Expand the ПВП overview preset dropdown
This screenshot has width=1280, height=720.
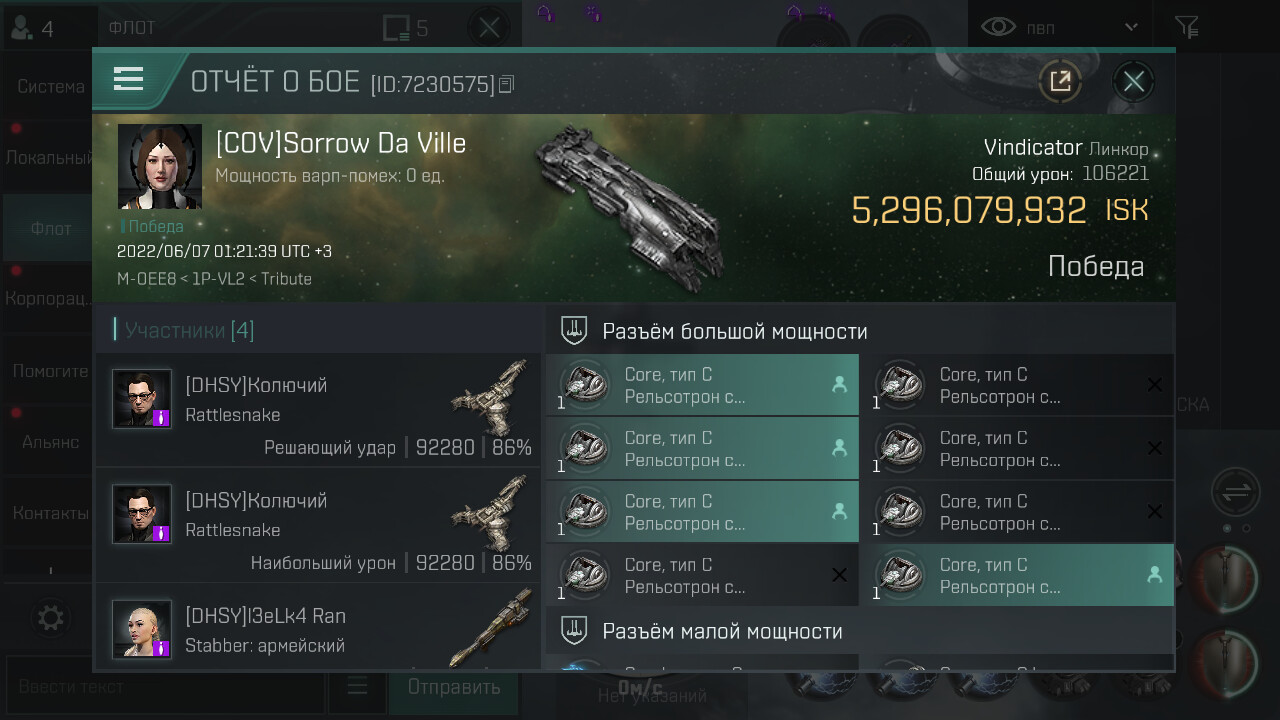pyautogui.click(x=1131, y=27)
